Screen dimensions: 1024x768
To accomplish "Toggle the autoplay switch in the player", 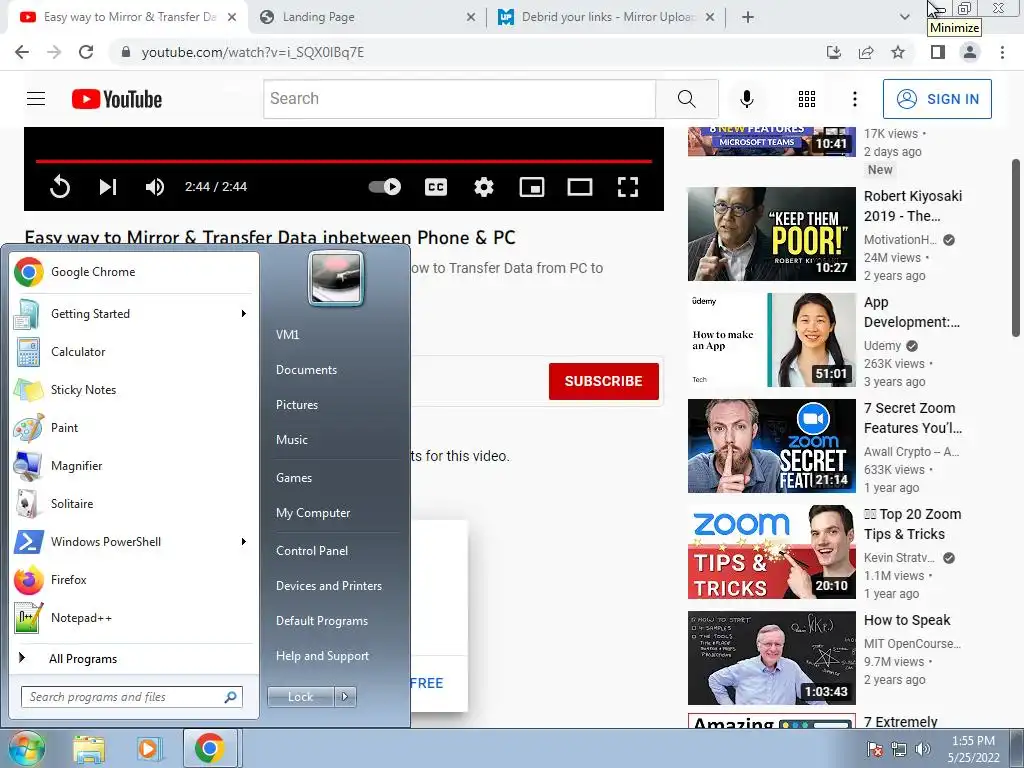I will point(385,187).
